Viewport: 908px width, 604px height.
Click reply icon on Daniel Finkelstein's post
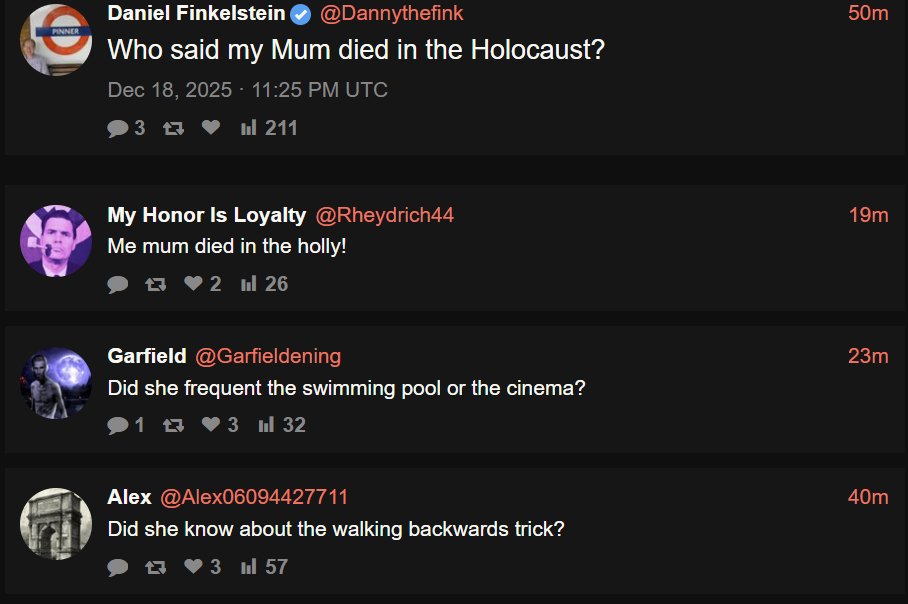118,128
